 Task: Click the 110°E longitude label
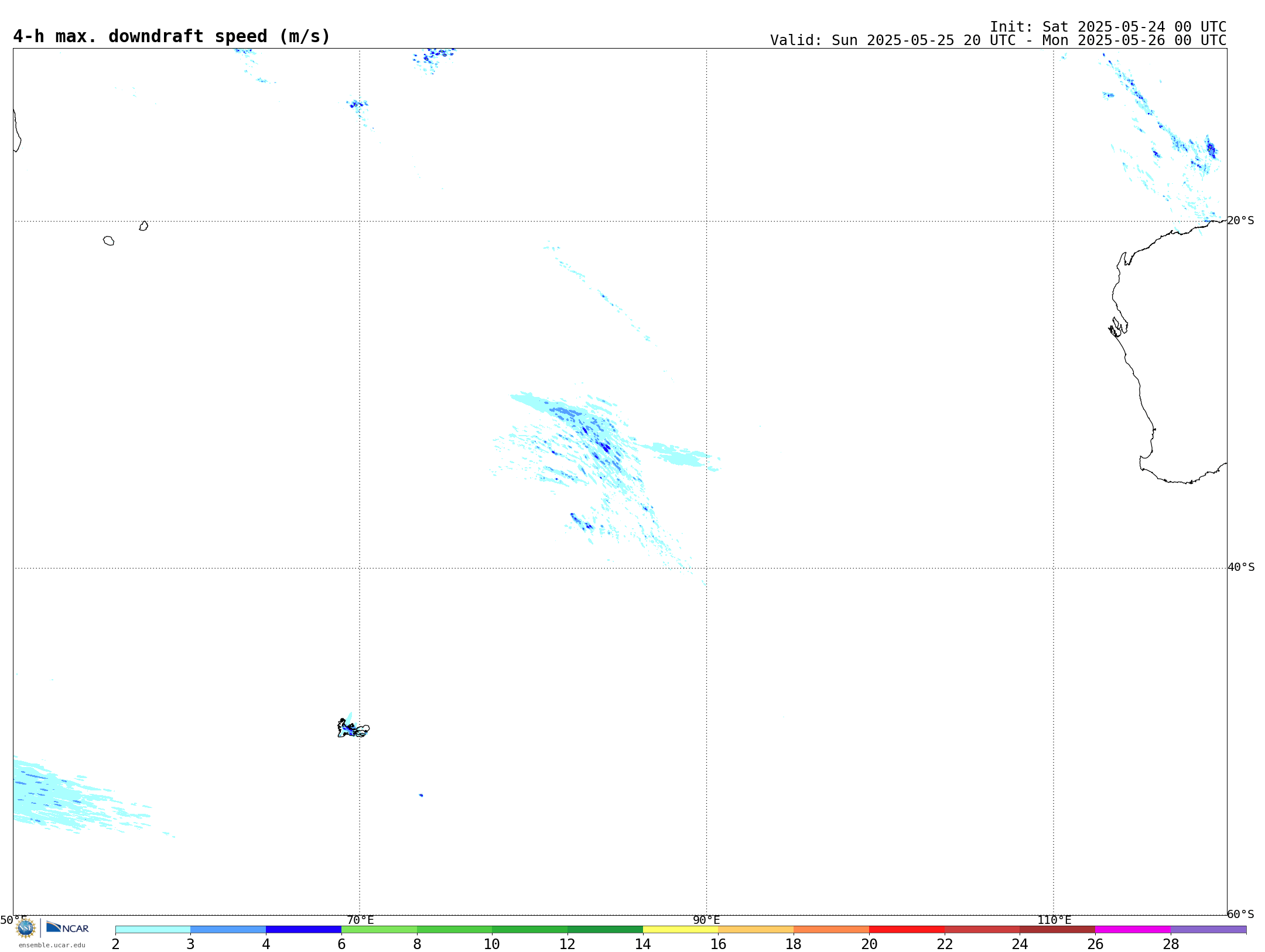point(1054,920)
